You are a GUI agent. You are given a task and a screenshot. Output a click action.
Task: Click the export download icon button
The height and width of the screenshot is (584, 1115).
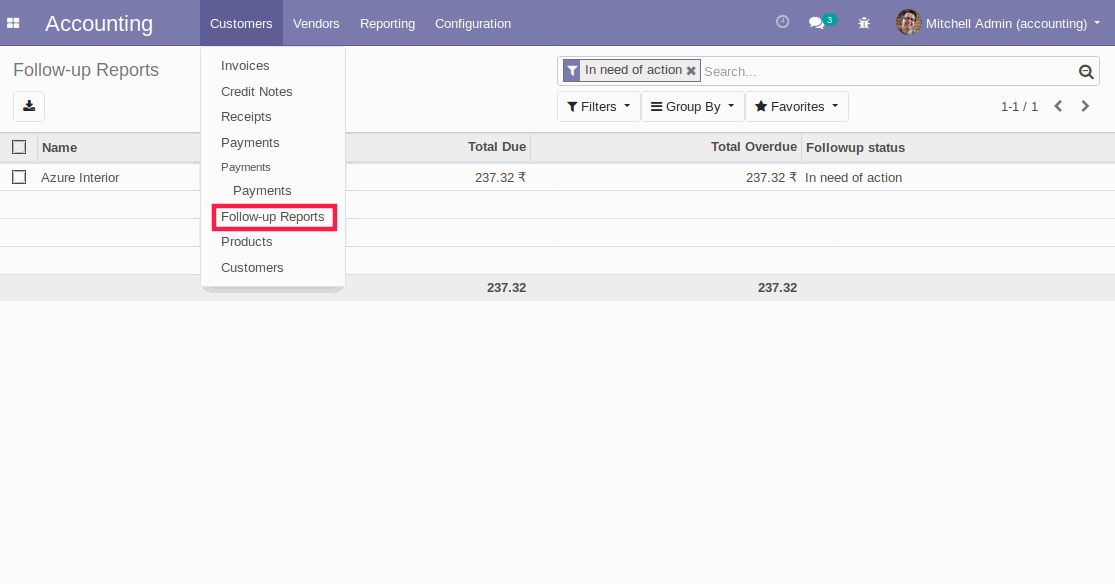(x=29, y=106)
